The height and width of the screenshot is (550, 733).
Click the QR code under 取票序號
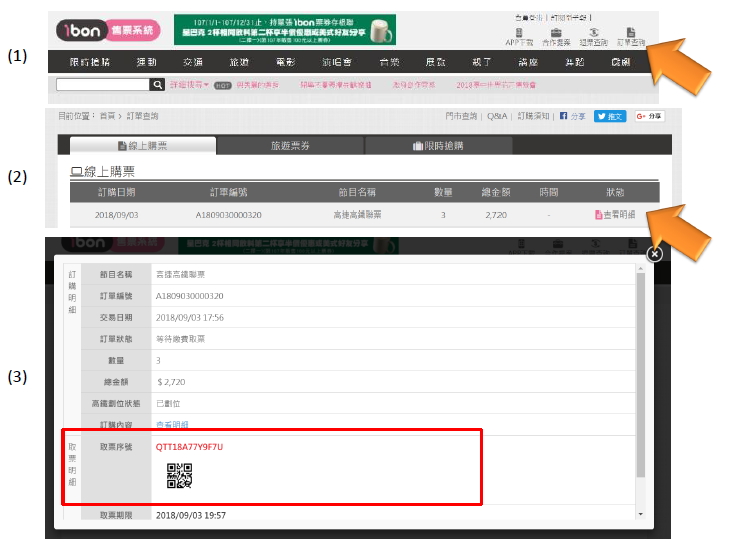180,476
